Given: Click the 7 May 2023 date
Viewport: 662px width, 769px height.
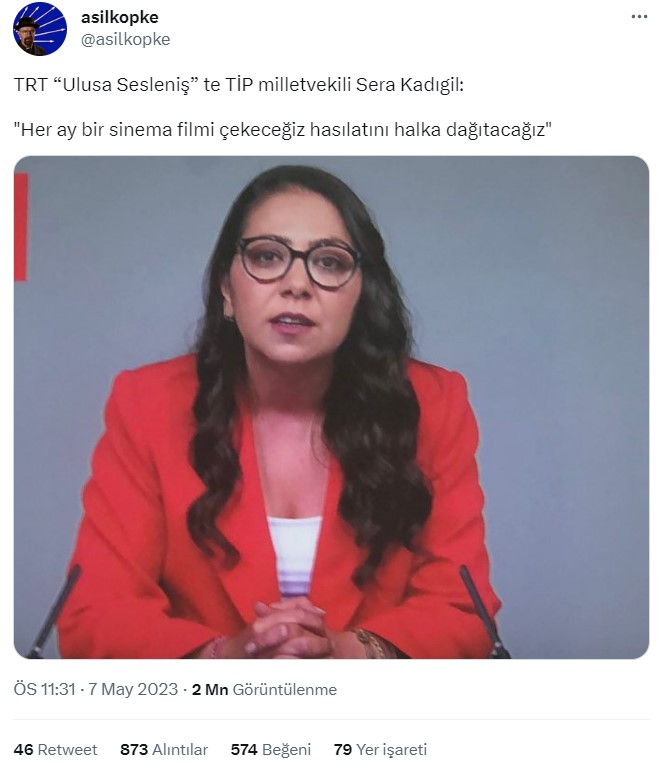Looking at the screenshot, I should coord(133,690).
